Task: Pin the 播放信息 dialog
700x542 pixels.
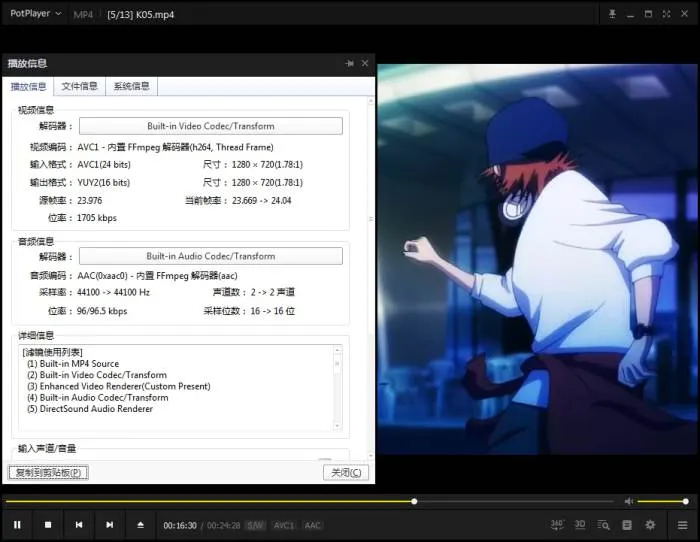Action: [x=350, y=63]
